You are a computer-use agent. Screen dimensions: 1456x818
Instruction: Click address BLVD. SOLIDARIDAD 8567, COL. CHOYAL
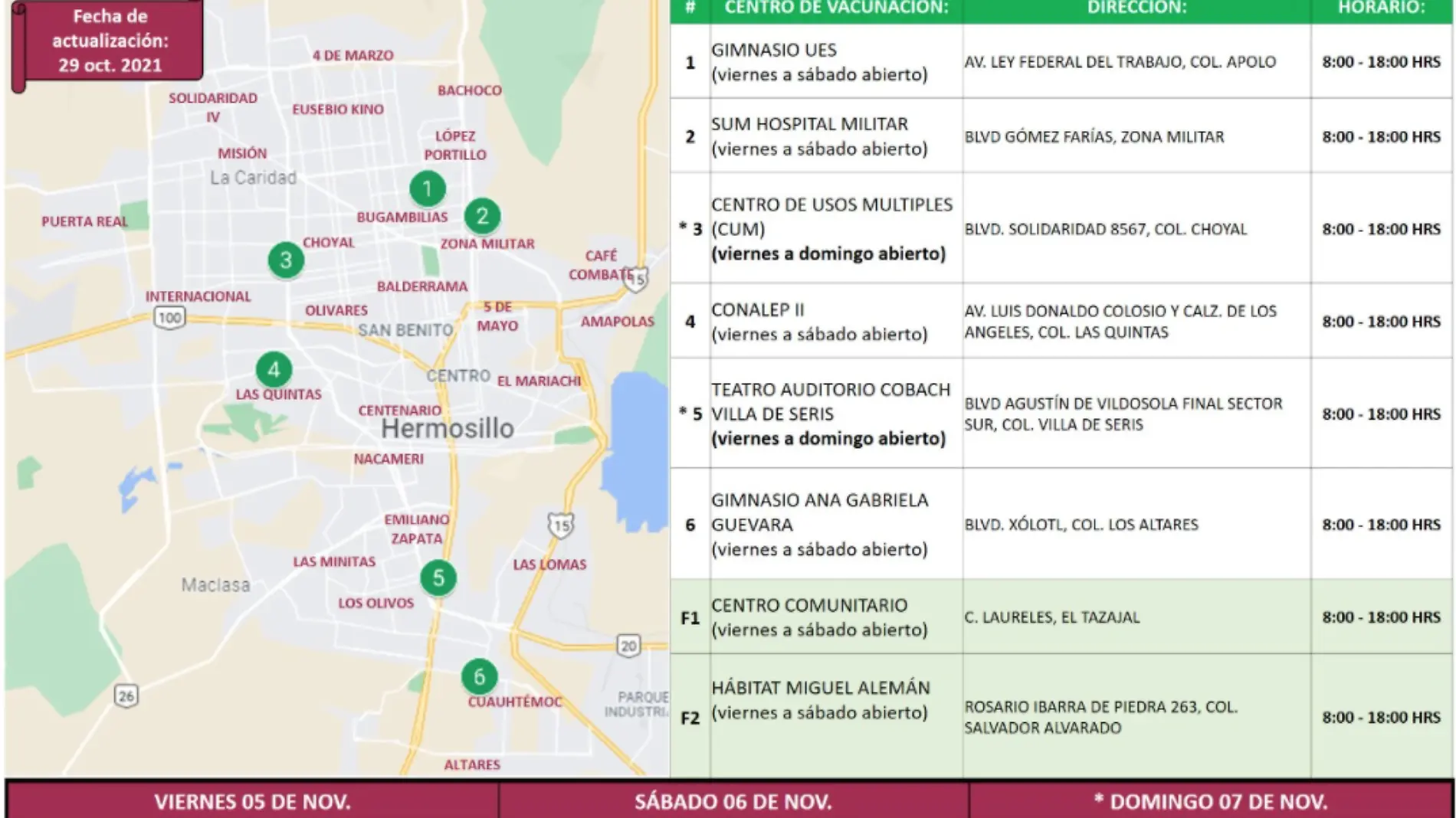1106,229
